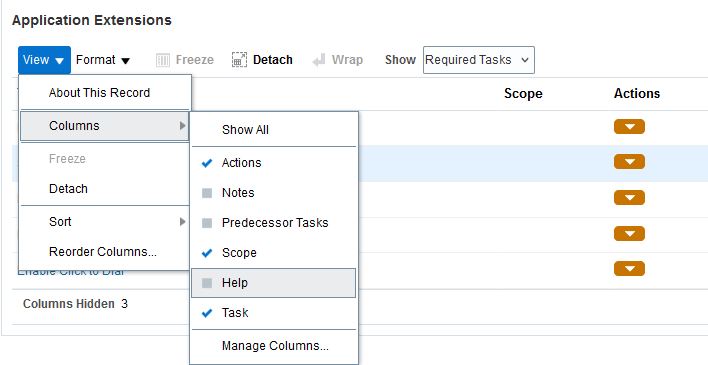Open the first row's orange Actions dropdown

pyautogui.click(x=629, y=127)
